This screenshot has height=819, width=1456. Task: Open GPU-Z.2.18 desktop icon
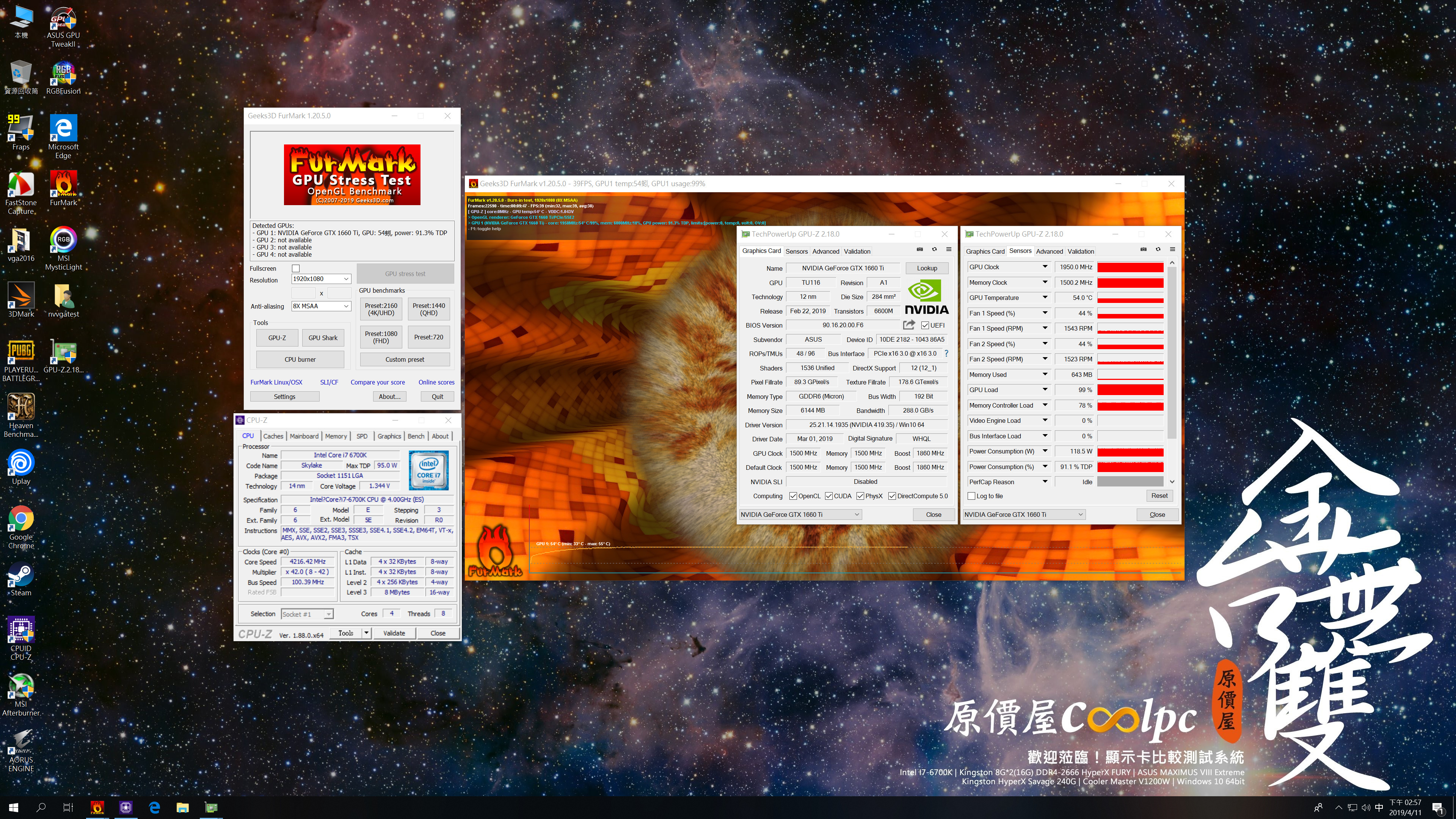pyautogui.click(x=63, y=356)
